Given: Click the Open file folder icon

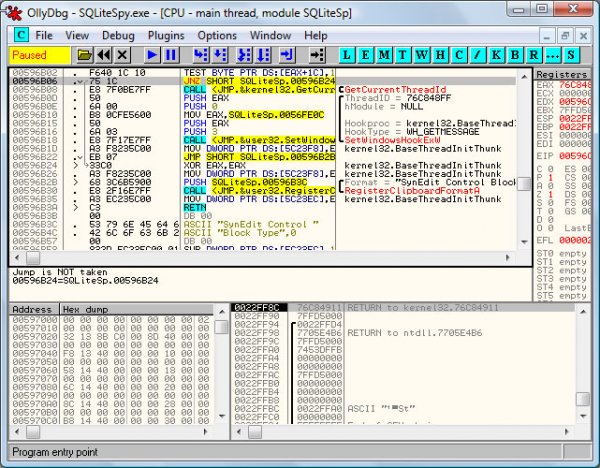Looking at the screenshot, I should tap(84, 55).
